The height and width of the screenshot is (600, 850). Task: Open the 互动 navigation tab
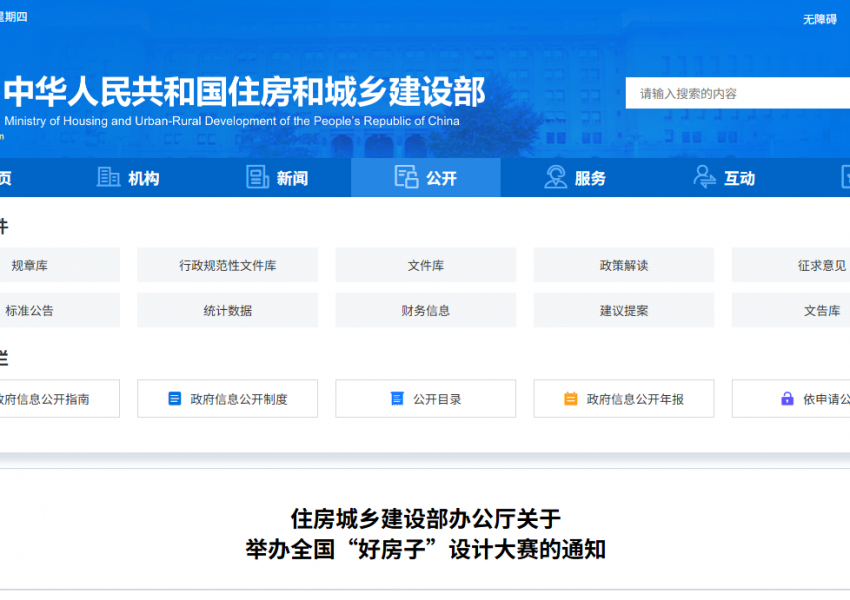coord(724,177)
